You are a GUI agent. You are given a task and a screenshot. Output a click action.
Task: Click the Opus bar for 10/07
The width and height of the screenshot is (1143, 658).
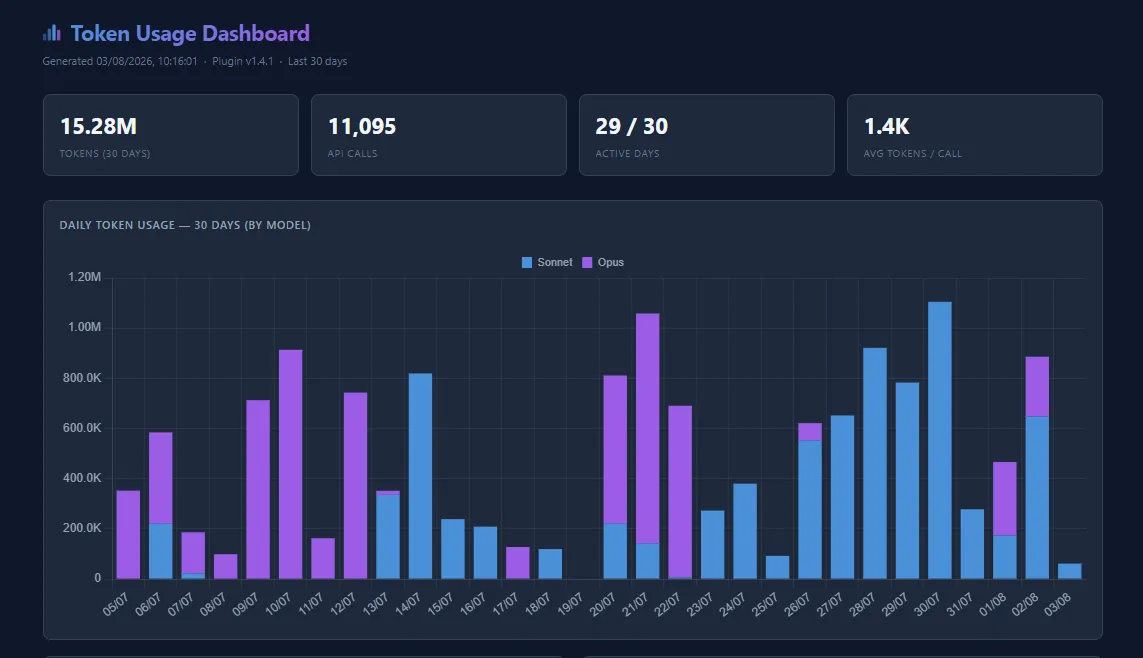290,464
